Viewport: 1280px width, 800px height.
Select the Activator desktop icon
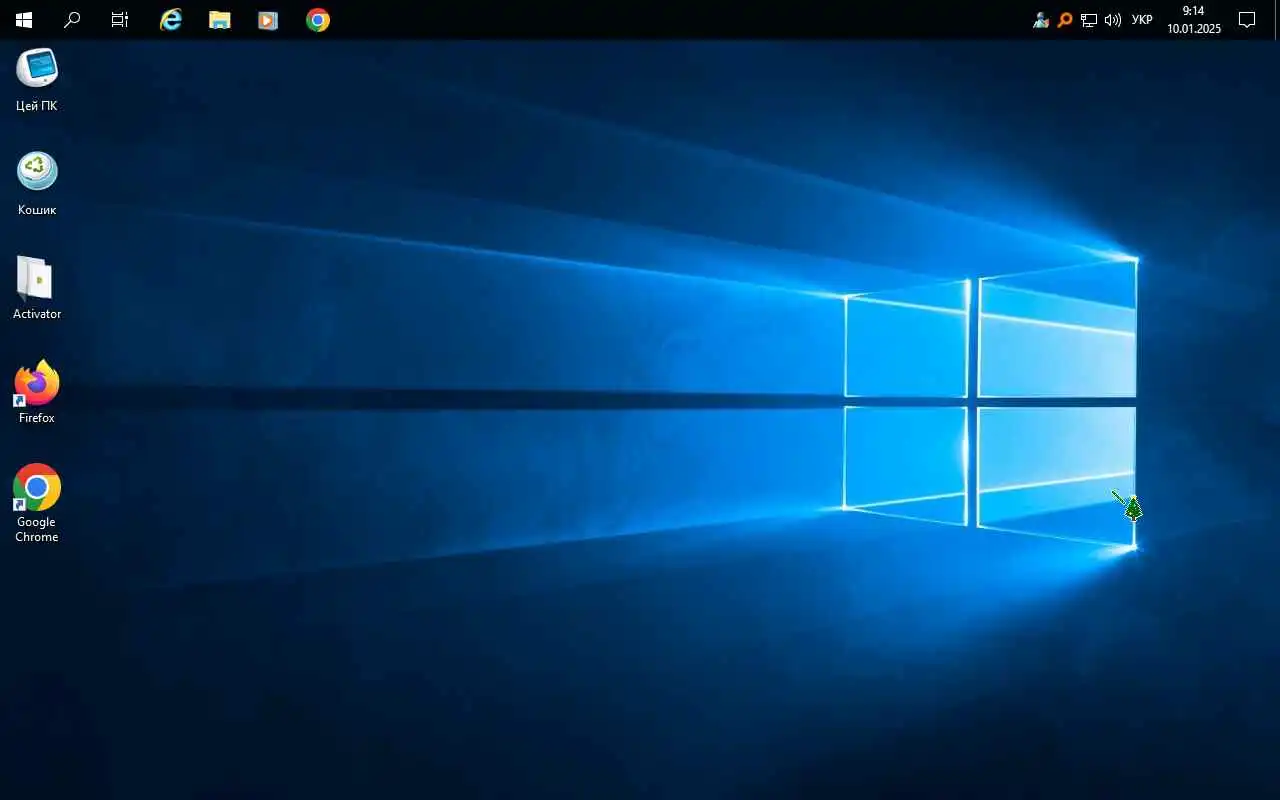coord(37,288)
